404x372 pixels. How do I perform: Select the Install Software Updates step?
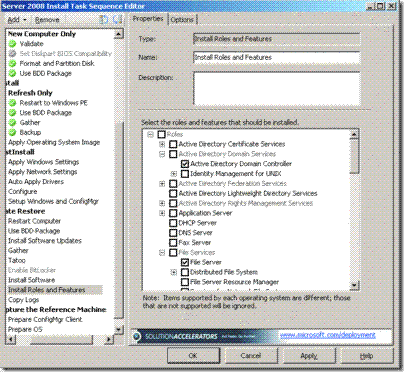(x=45, y=241)
